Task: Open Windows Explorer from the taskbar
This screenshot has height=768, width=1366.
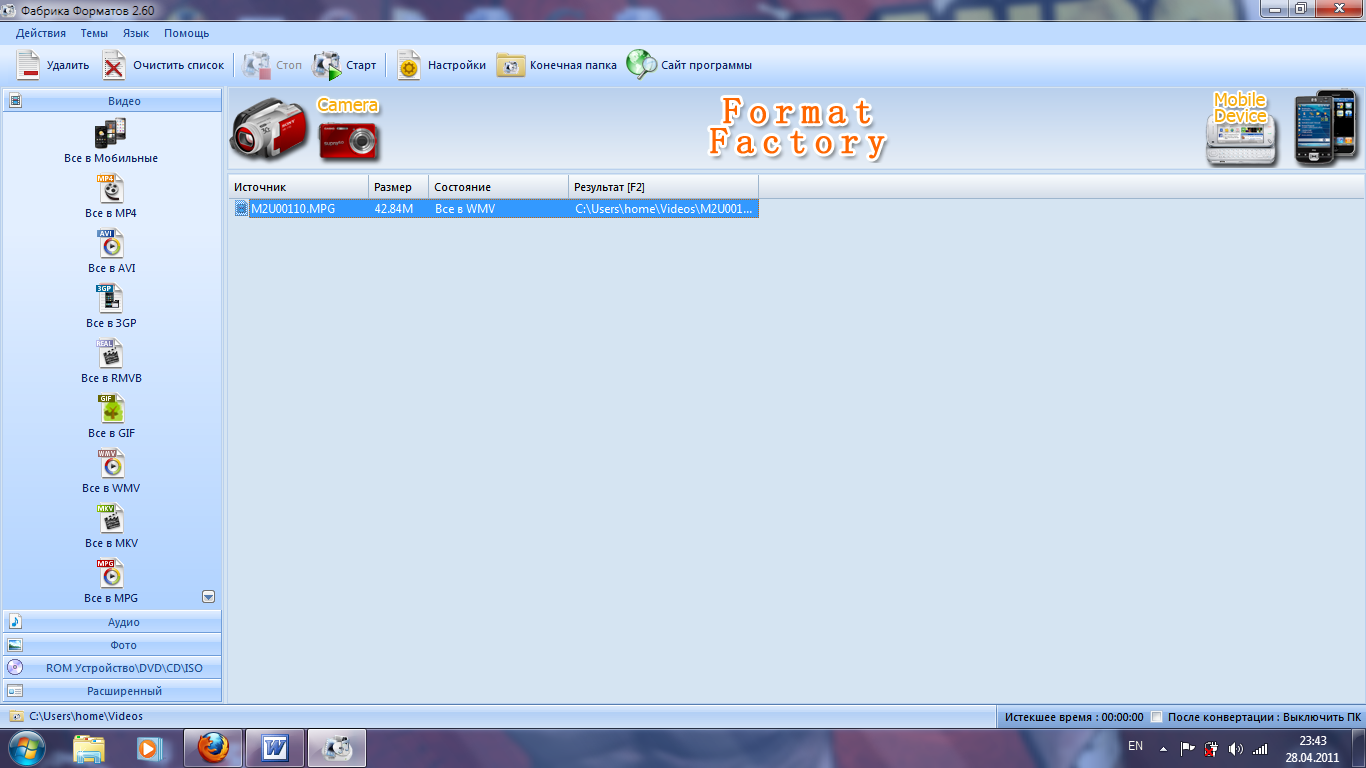Action: [x=89, y=748]
